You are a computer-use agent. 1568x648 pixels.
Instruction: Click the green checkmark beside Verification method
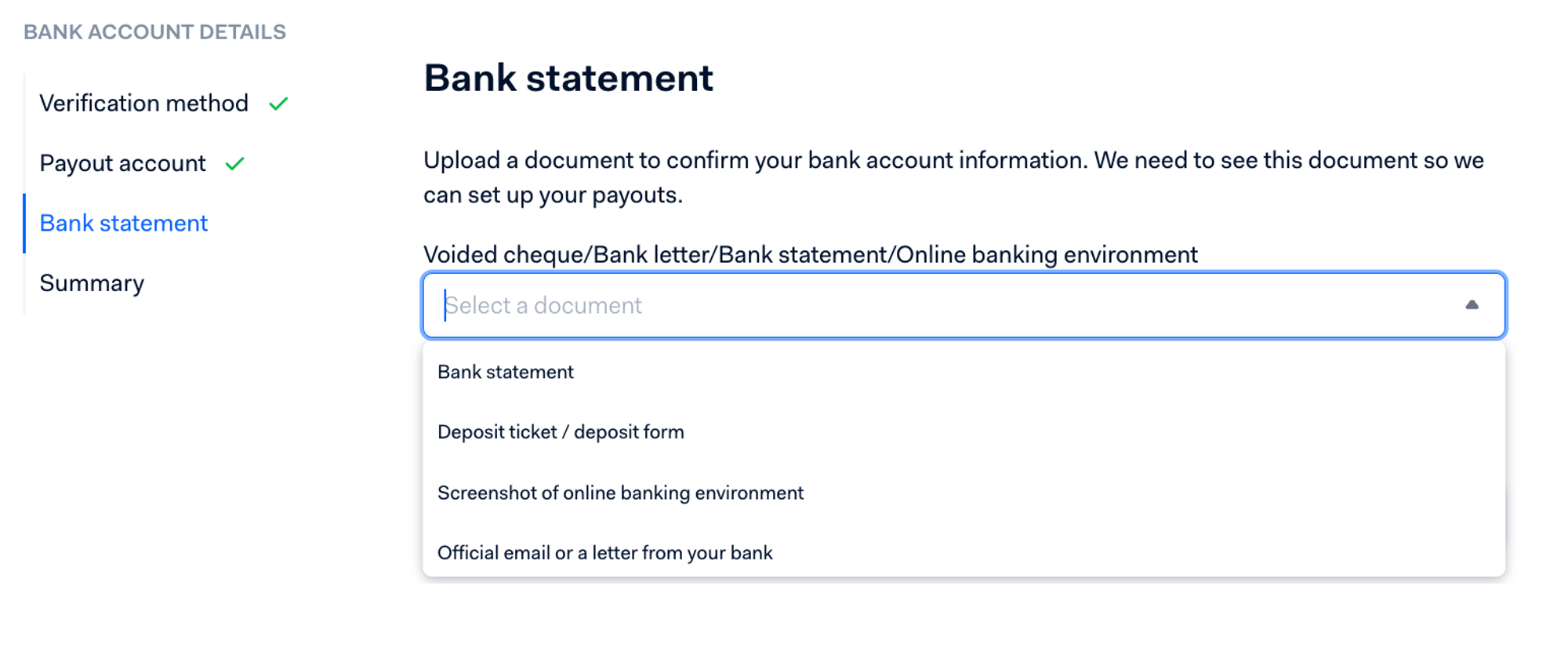(278, 104)
